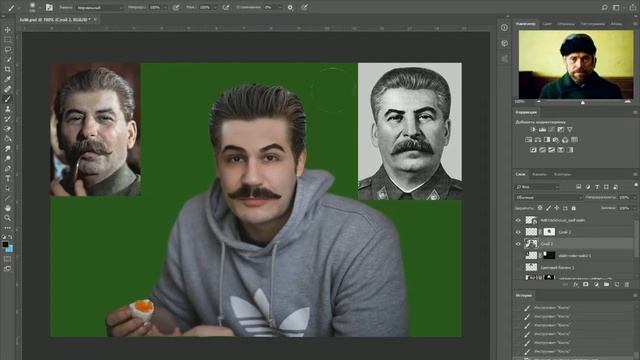Open the collapsed Info panel icon
The height and width of the screenshot is (360, 640).
[x=504, y=27]
